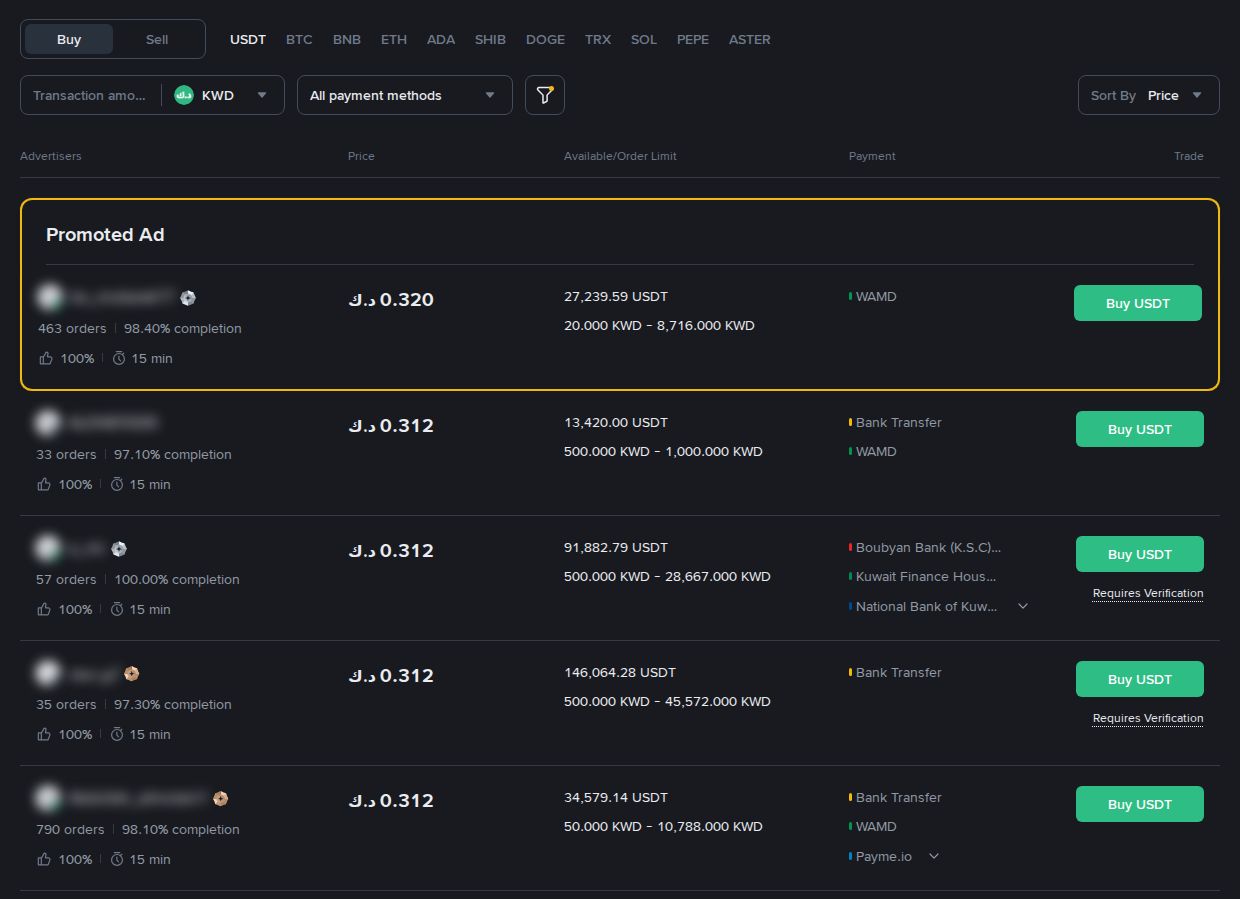Click Kuwait Finance House payment method
The width and height of the screenshot is (1240, 899).
tap(926, 576)
